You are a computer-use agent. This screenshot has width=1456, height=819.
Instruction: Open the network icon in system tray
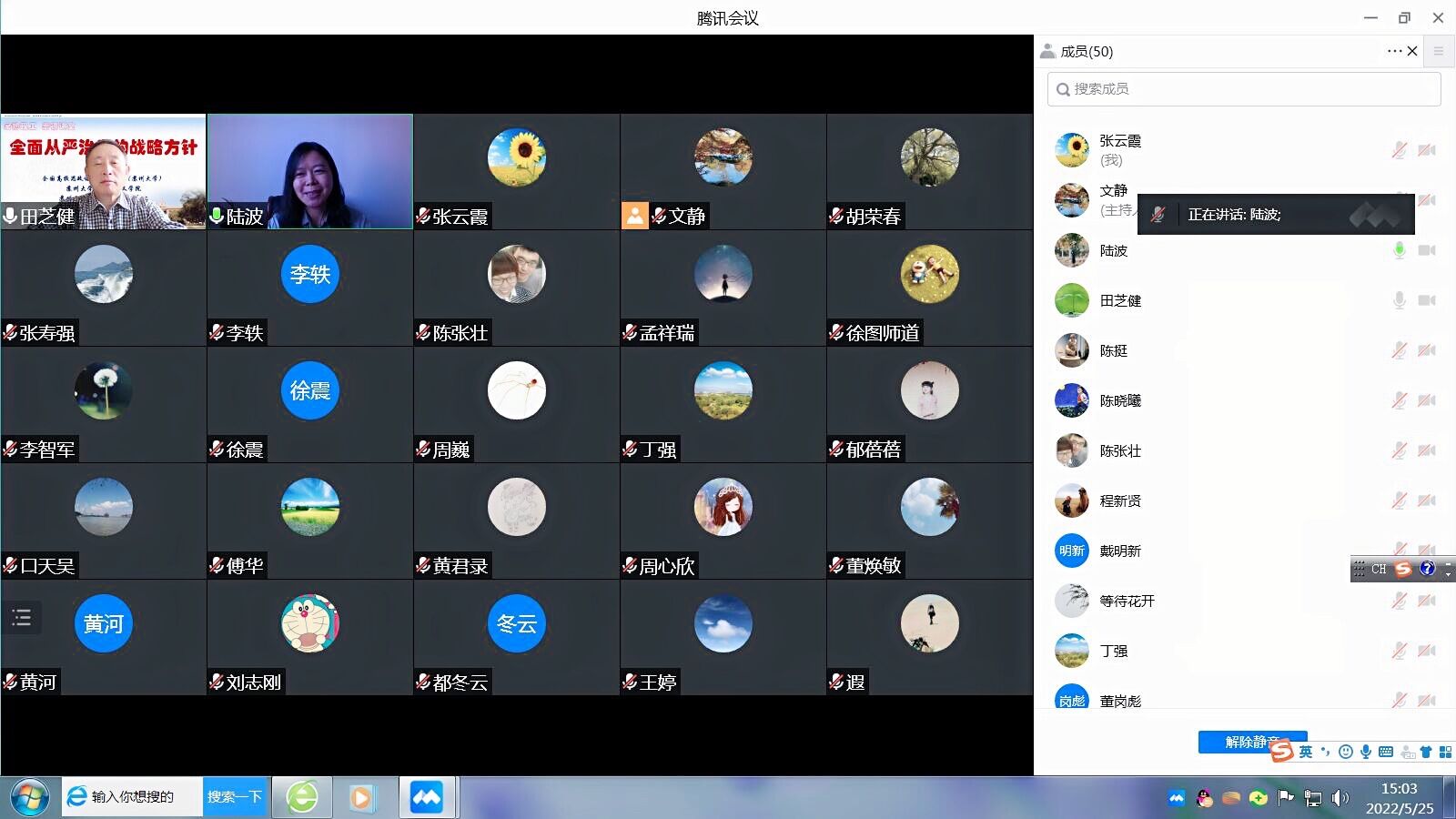[x=1313, y=798]
